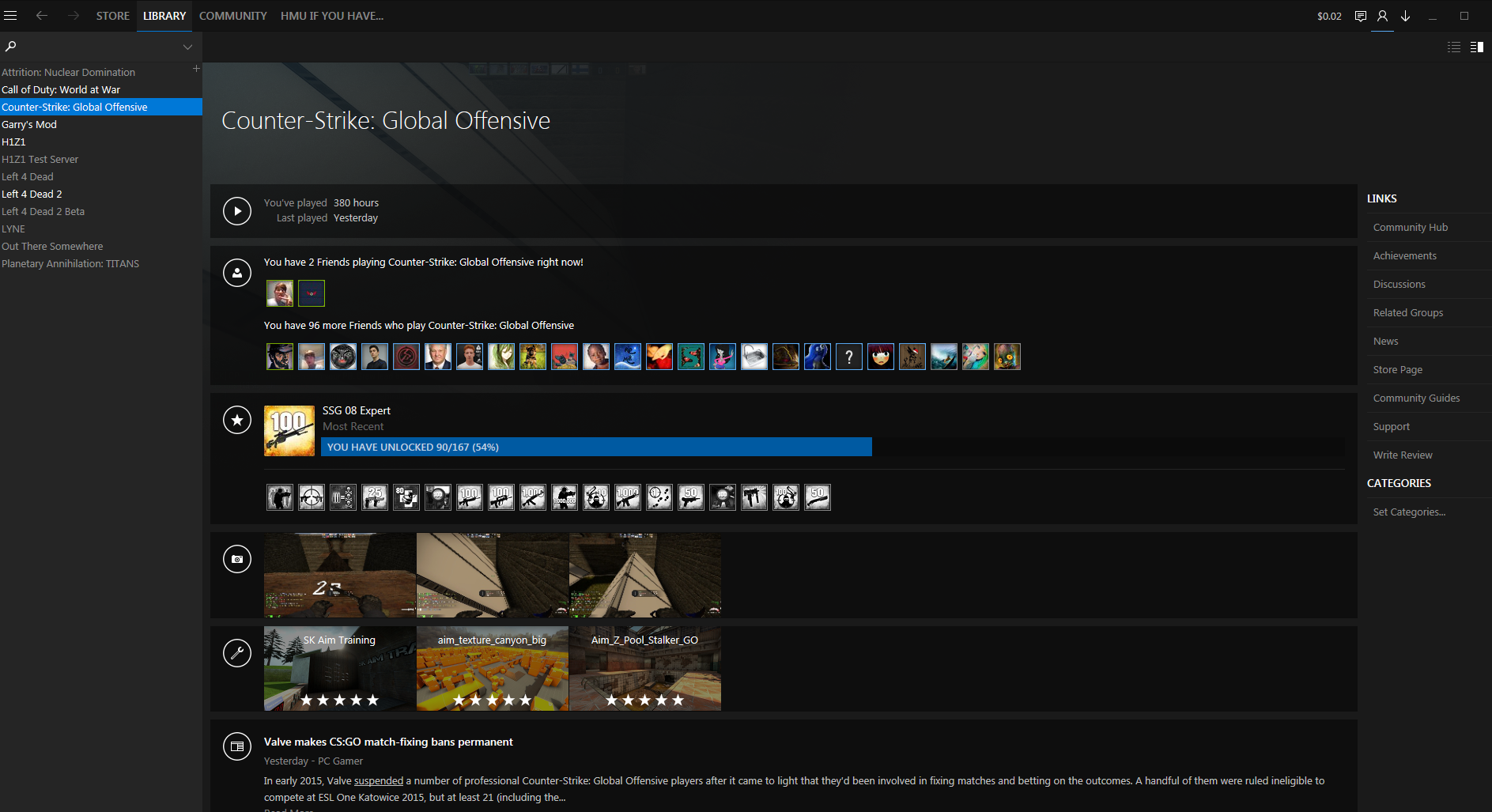This screenshot has width=1492, height=812.
Task: Go forward with the right arrow
Action: click(x=74, y=16)
